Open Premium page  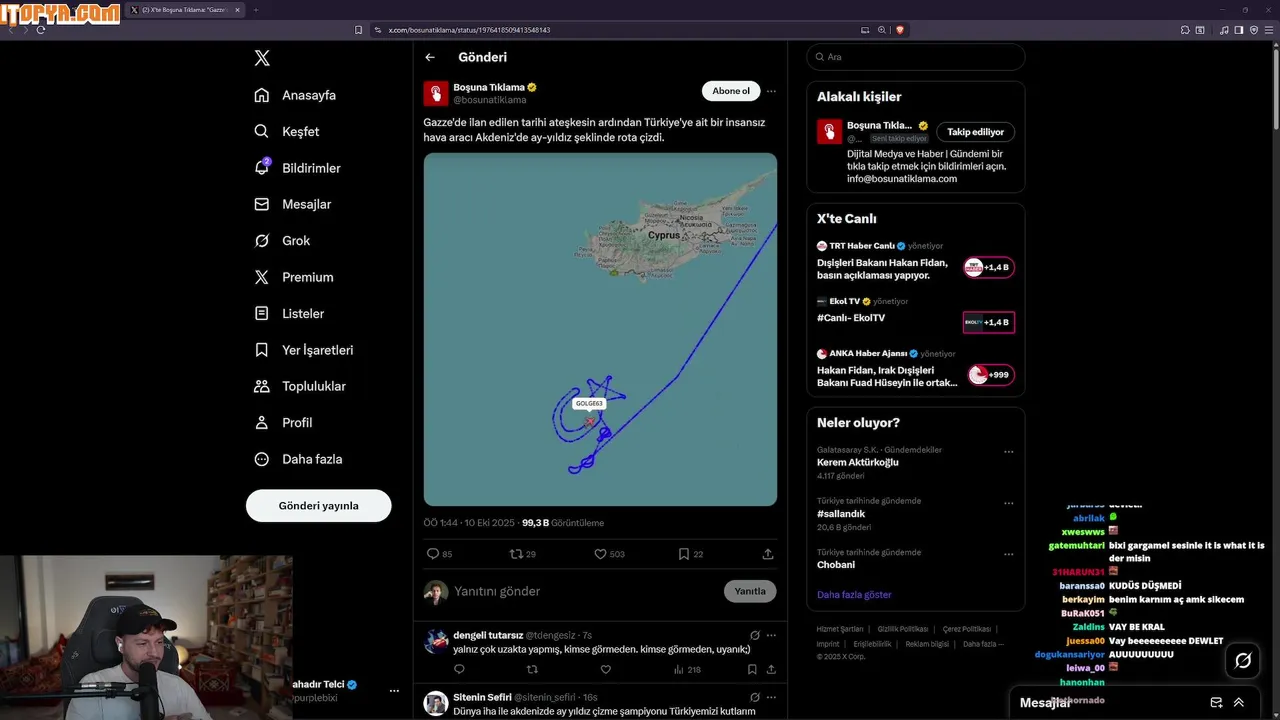coord(293,277)
